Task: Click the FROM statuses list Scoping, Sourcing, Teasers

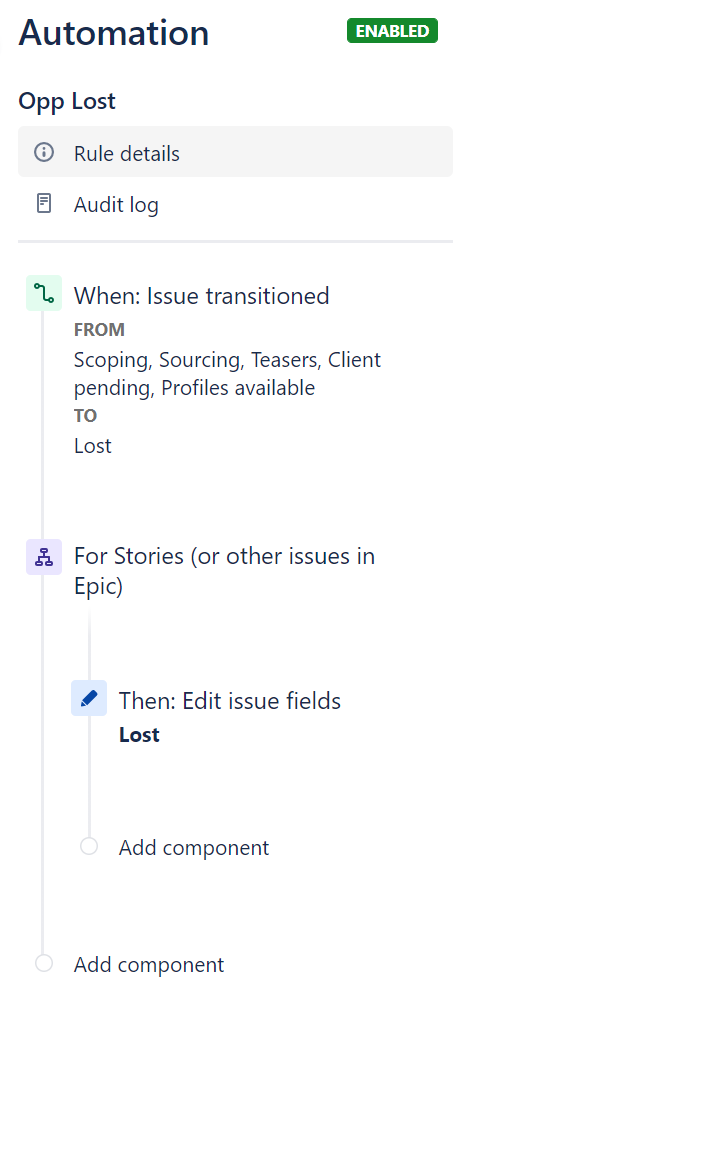Action: 227,374
